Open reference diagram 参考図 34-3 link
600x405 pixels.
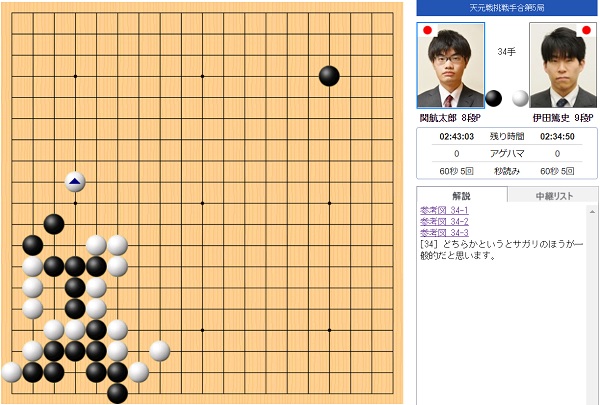pyautogui.click(x=444, y=232)
